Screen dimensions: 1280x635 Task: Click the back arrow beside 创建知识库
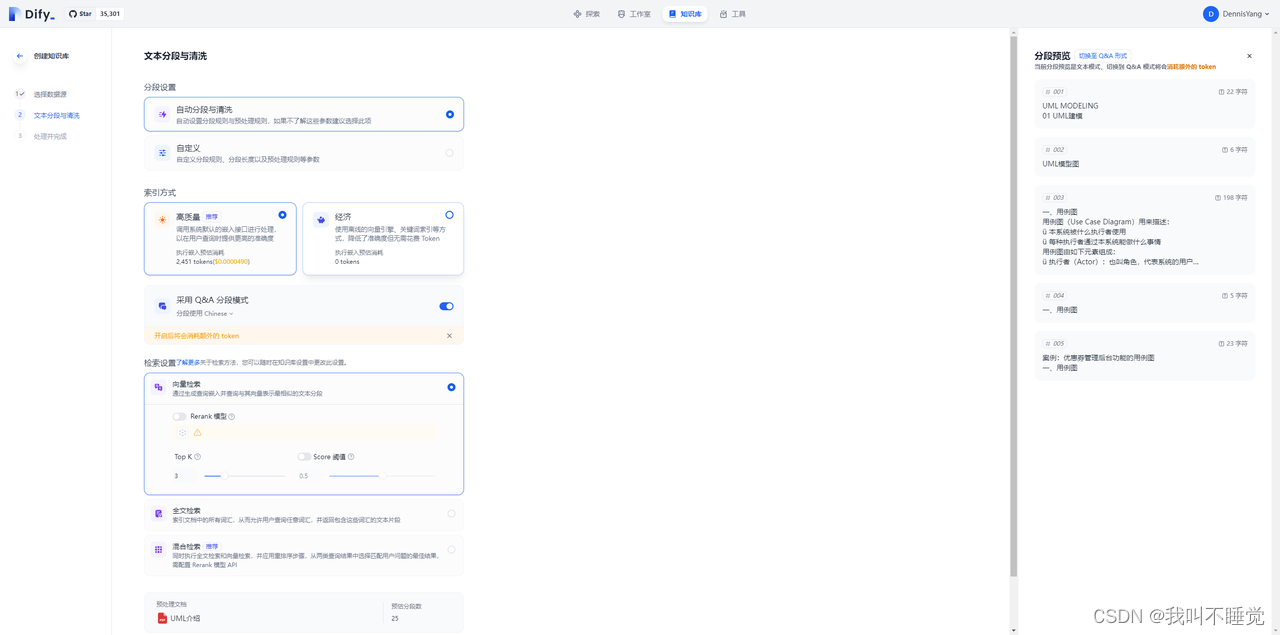[x=19, y=56]
